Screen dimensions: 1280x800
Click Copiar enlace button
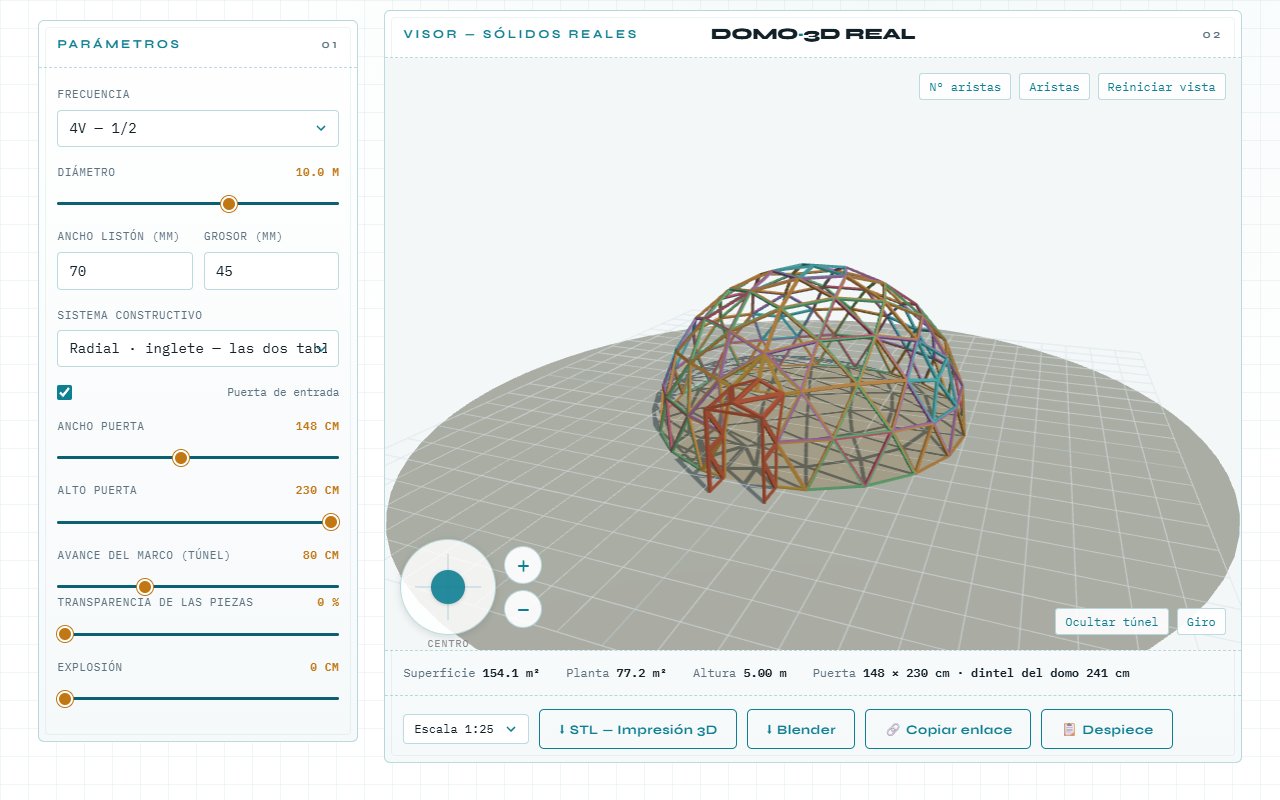pos(949,729)
